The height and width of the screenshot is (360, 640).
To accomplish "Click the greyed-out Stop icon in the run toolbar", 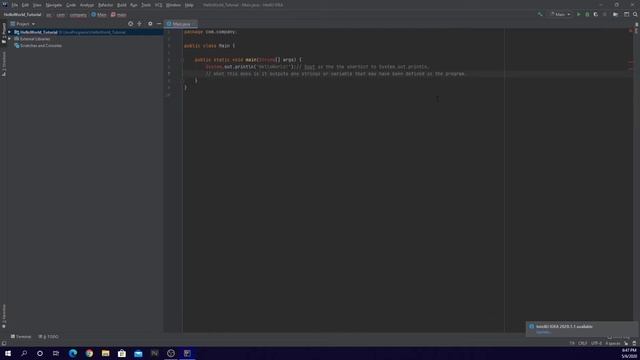I will [604, 14].
